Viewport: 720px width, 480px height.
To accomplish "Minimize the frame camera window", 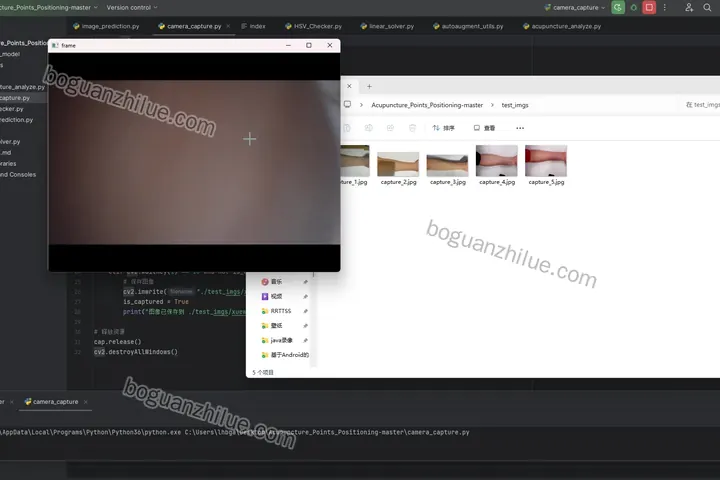I will coord(288,45).
